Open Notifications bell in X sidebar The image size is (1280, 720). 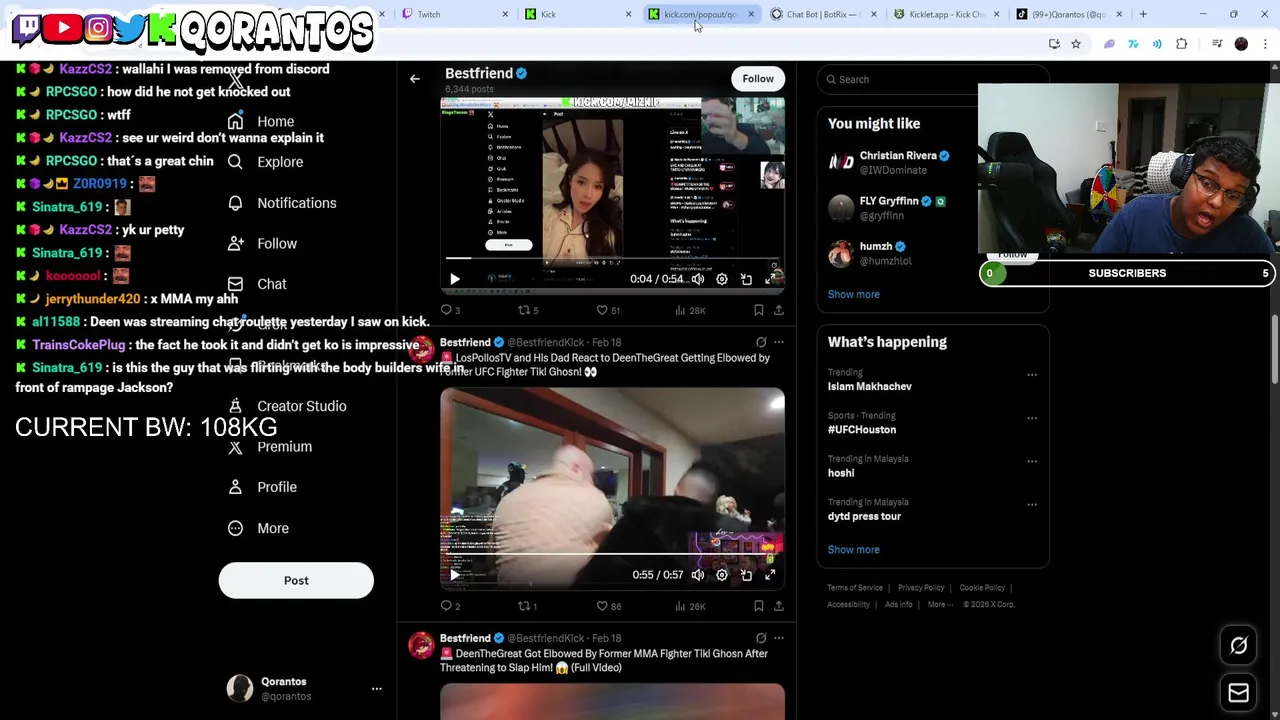282,203
